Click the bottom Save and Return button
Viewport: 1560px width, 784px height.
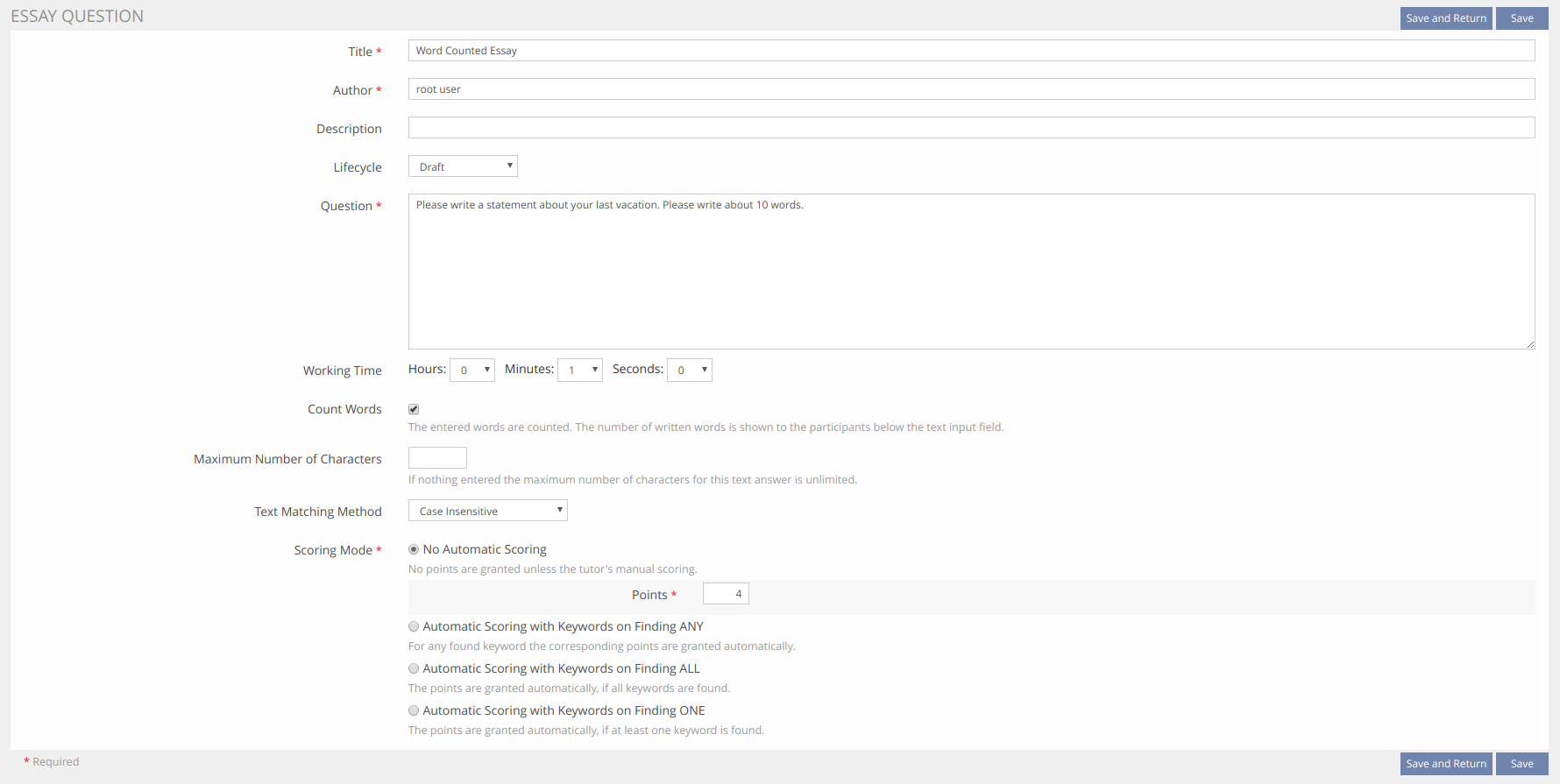click(x=1445, y=764)
